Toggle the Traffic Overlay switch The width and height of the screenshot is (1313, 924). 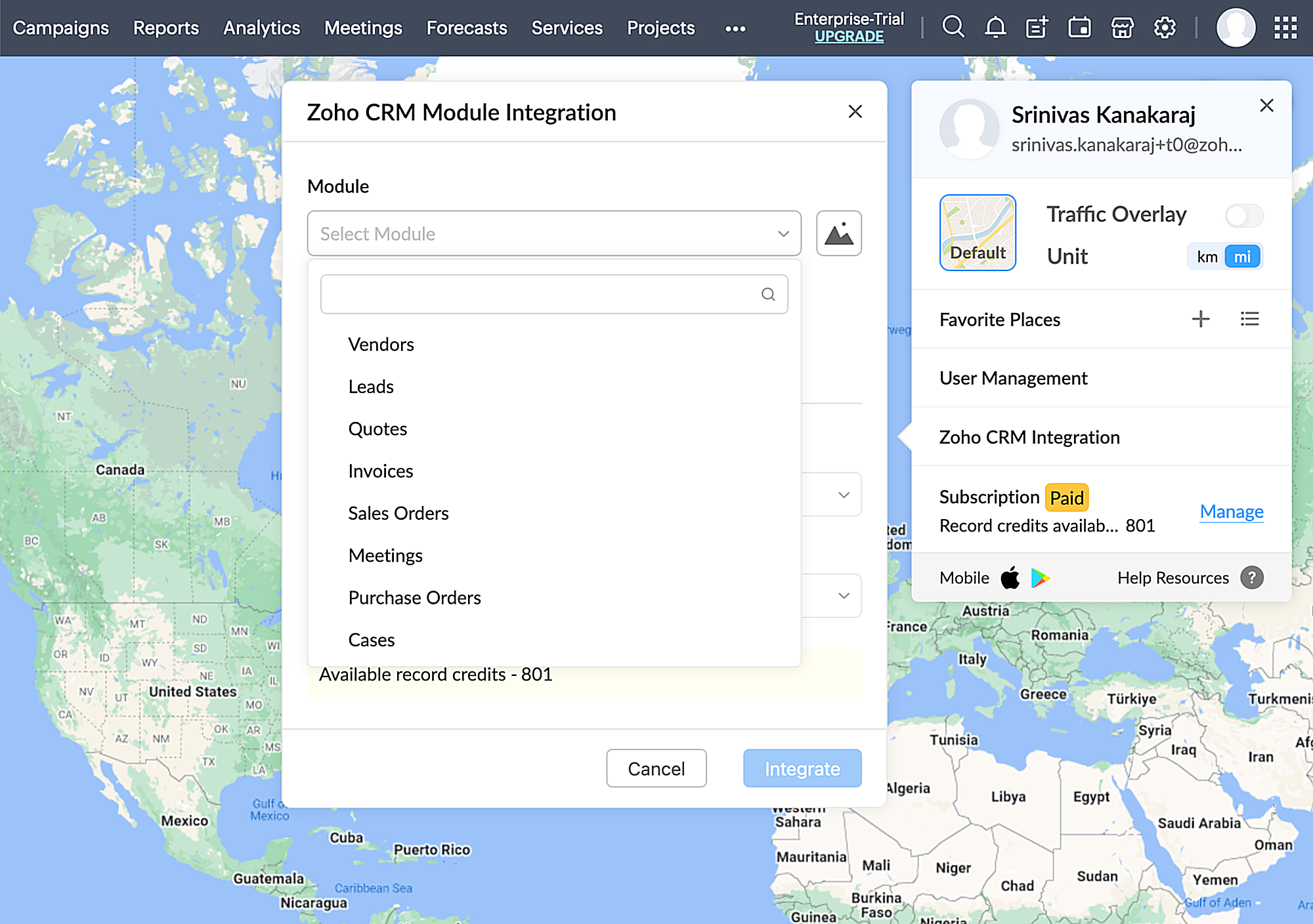[x=1243, y=215]
